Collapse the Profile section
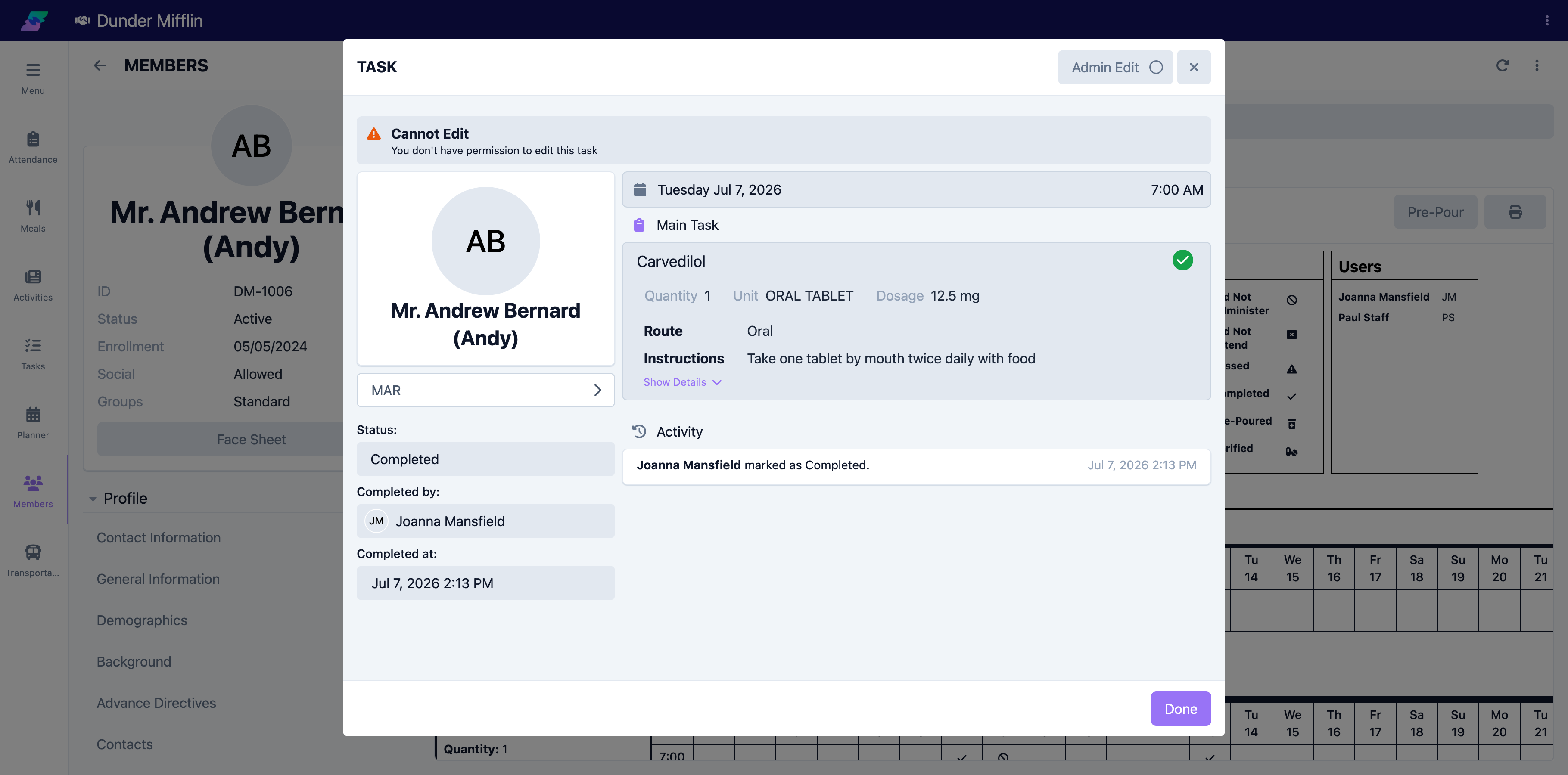1568x775 pixels. [x=93, y=498]
